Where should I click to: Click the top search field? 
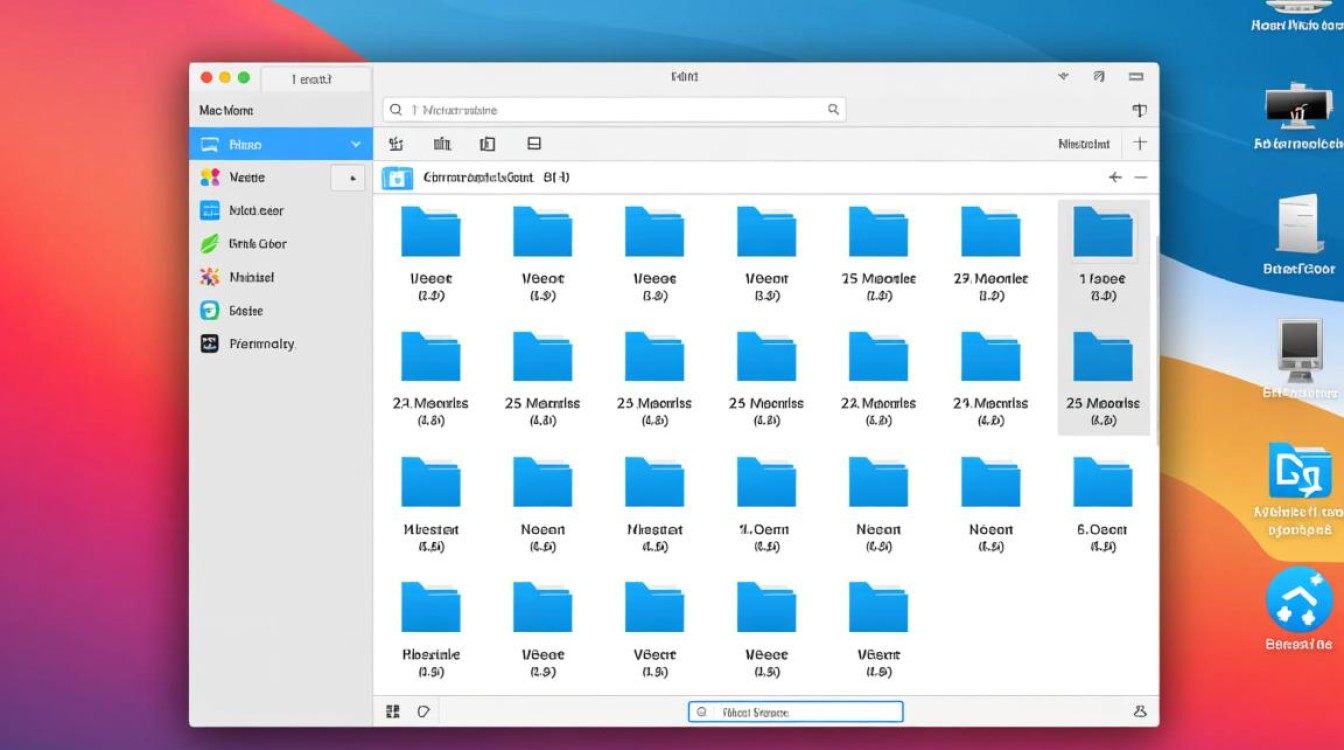(x=614, y=110)
